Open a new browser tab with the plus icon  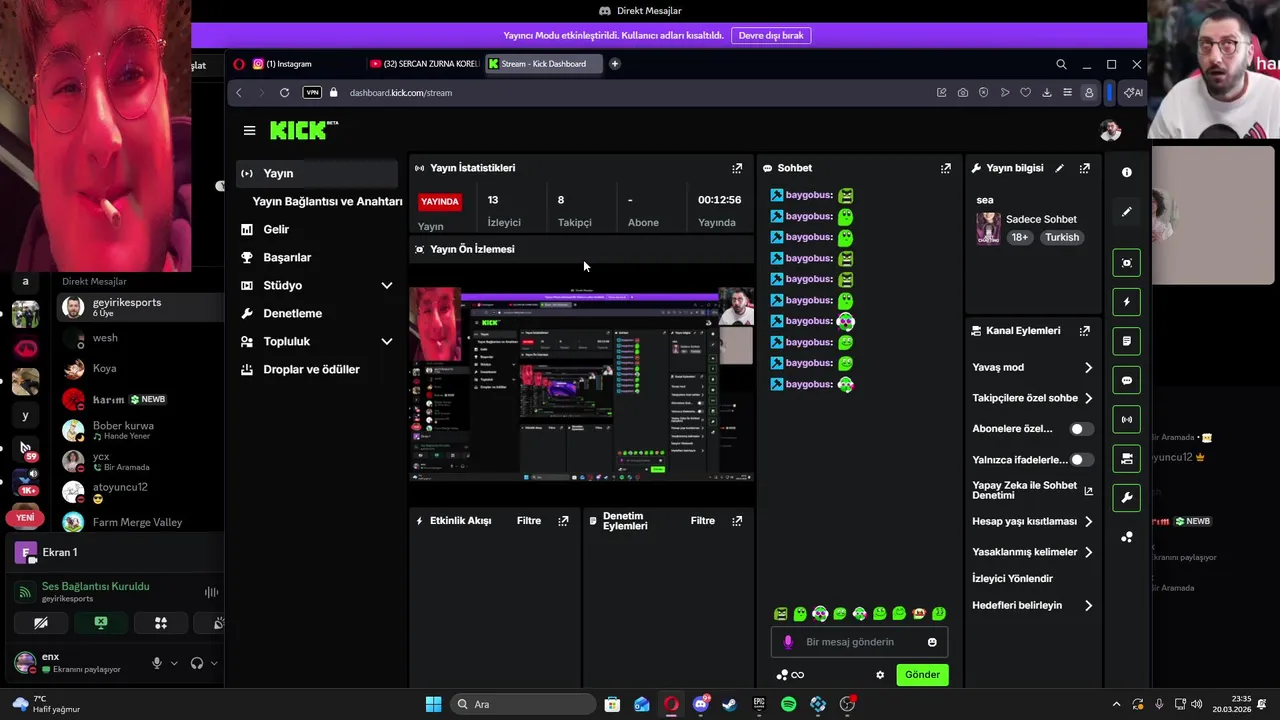(x=614, y=64)
